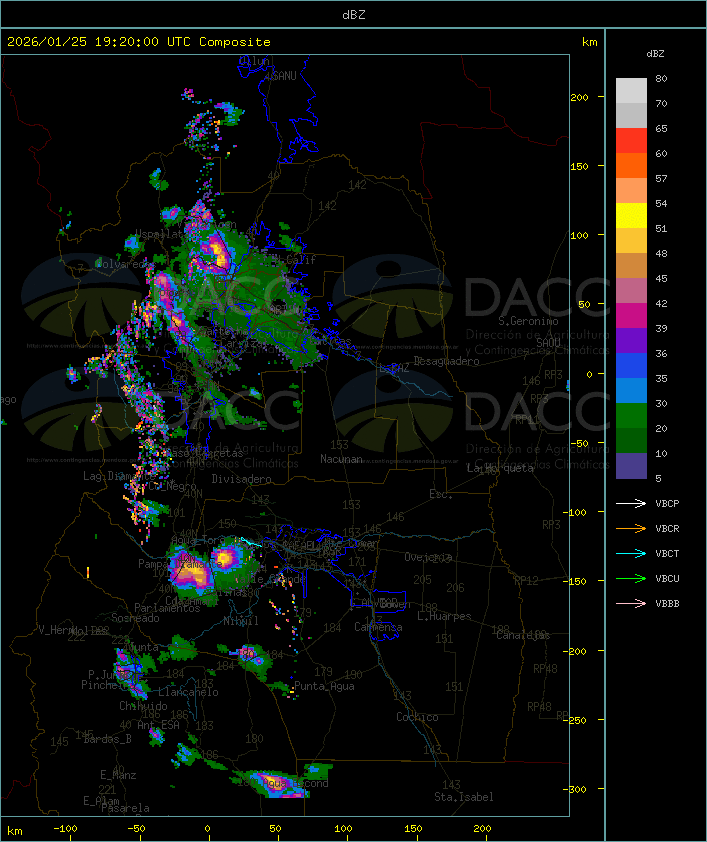Select the slate 5–10 dBZ swatch

pos(631,466)
